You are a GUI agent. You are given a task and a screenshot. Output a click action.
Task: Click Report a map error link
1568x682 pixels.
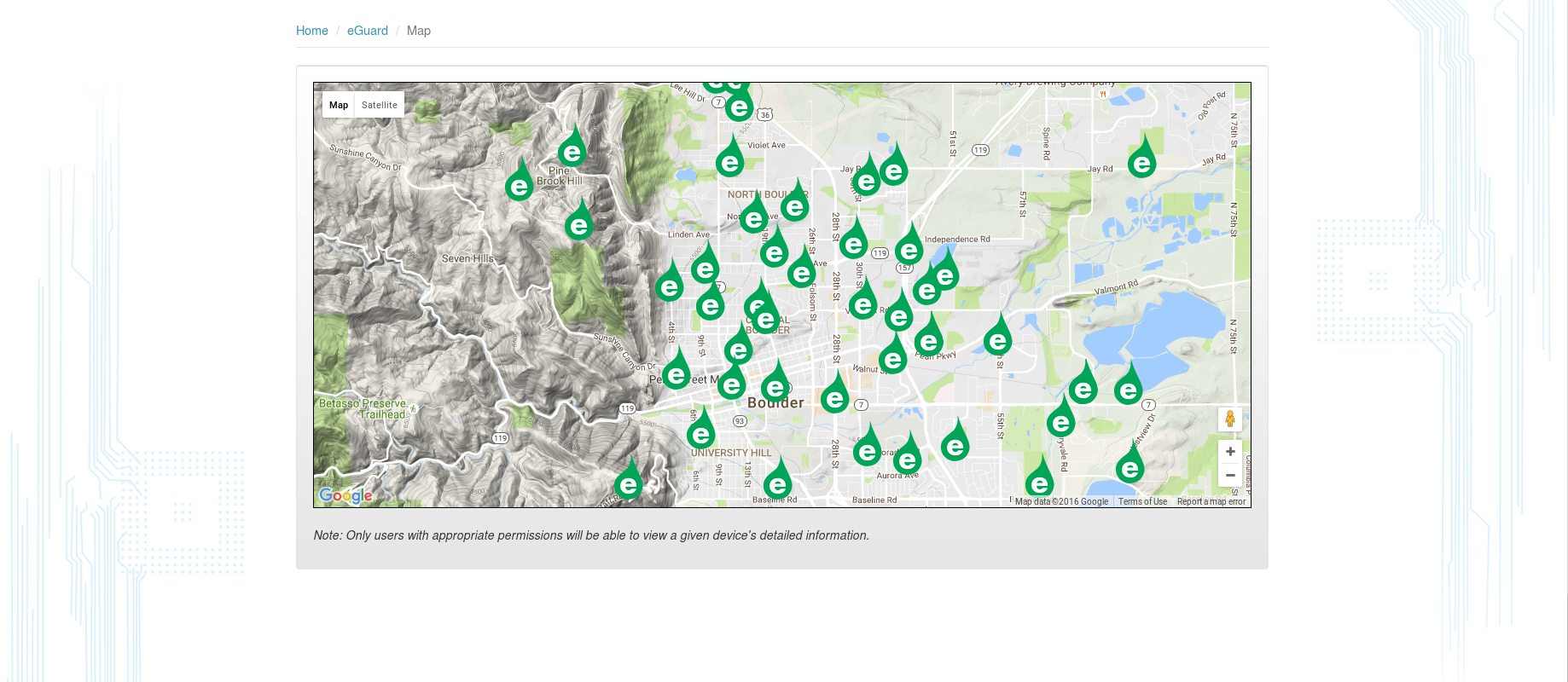point(1211,501)
